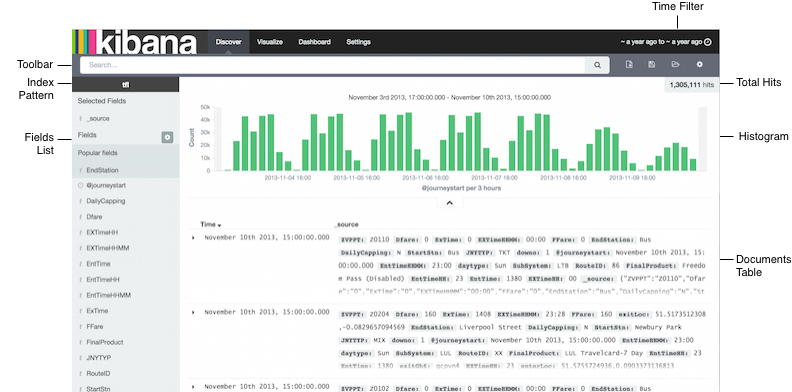Expand the second document row arrow
This screenshot has width=792, height=392.
tap(193, 313)
